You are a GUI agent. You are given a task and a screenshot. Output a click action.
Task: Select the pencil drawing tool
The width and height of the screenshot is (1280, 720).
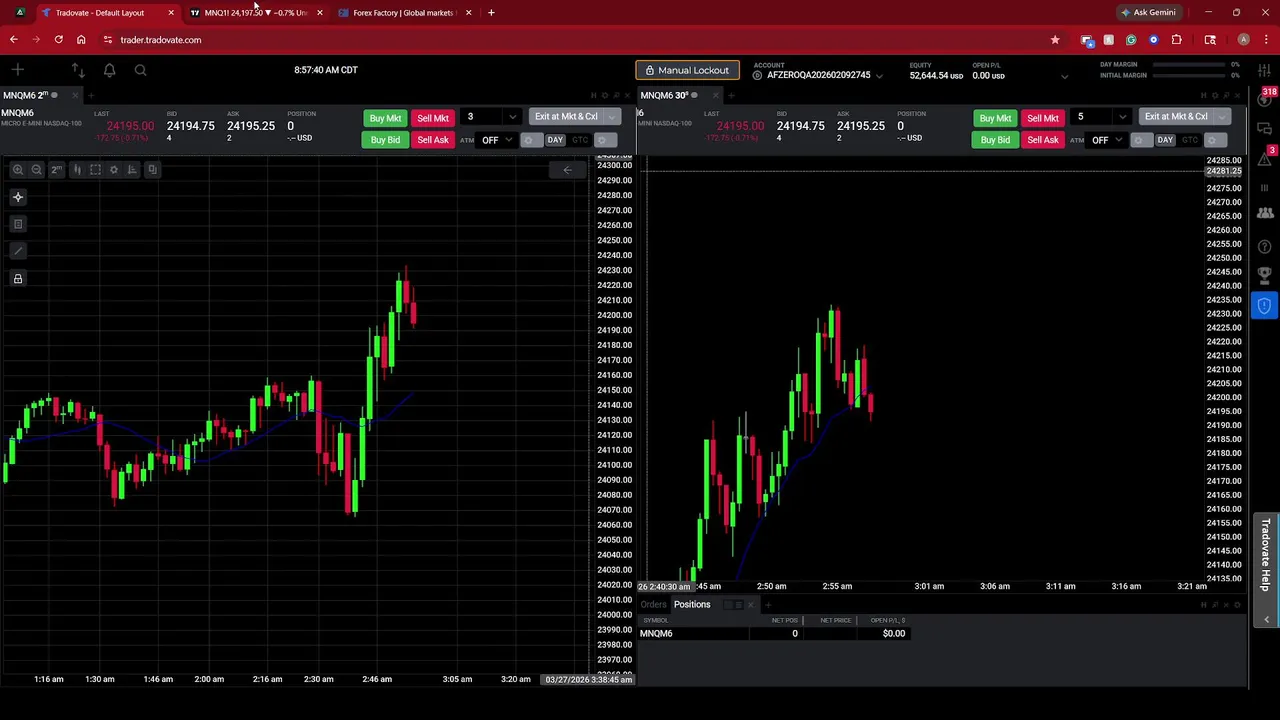pyautogui.click(x=17, y=251)
